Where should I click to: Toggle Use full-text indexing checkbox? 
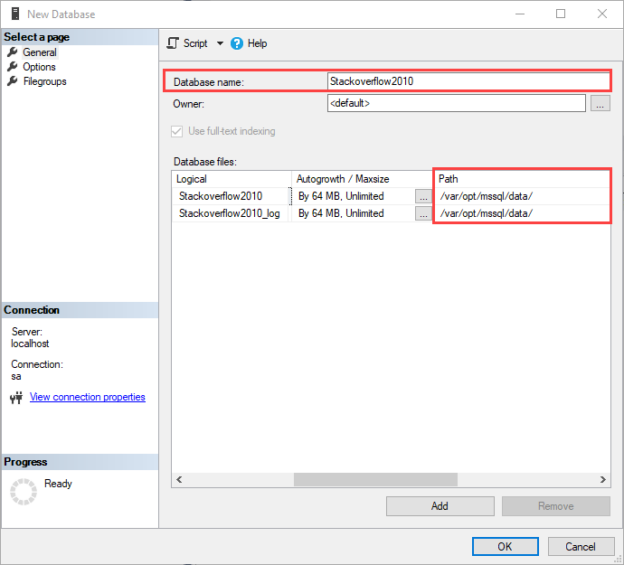click(x=180, y=131)
